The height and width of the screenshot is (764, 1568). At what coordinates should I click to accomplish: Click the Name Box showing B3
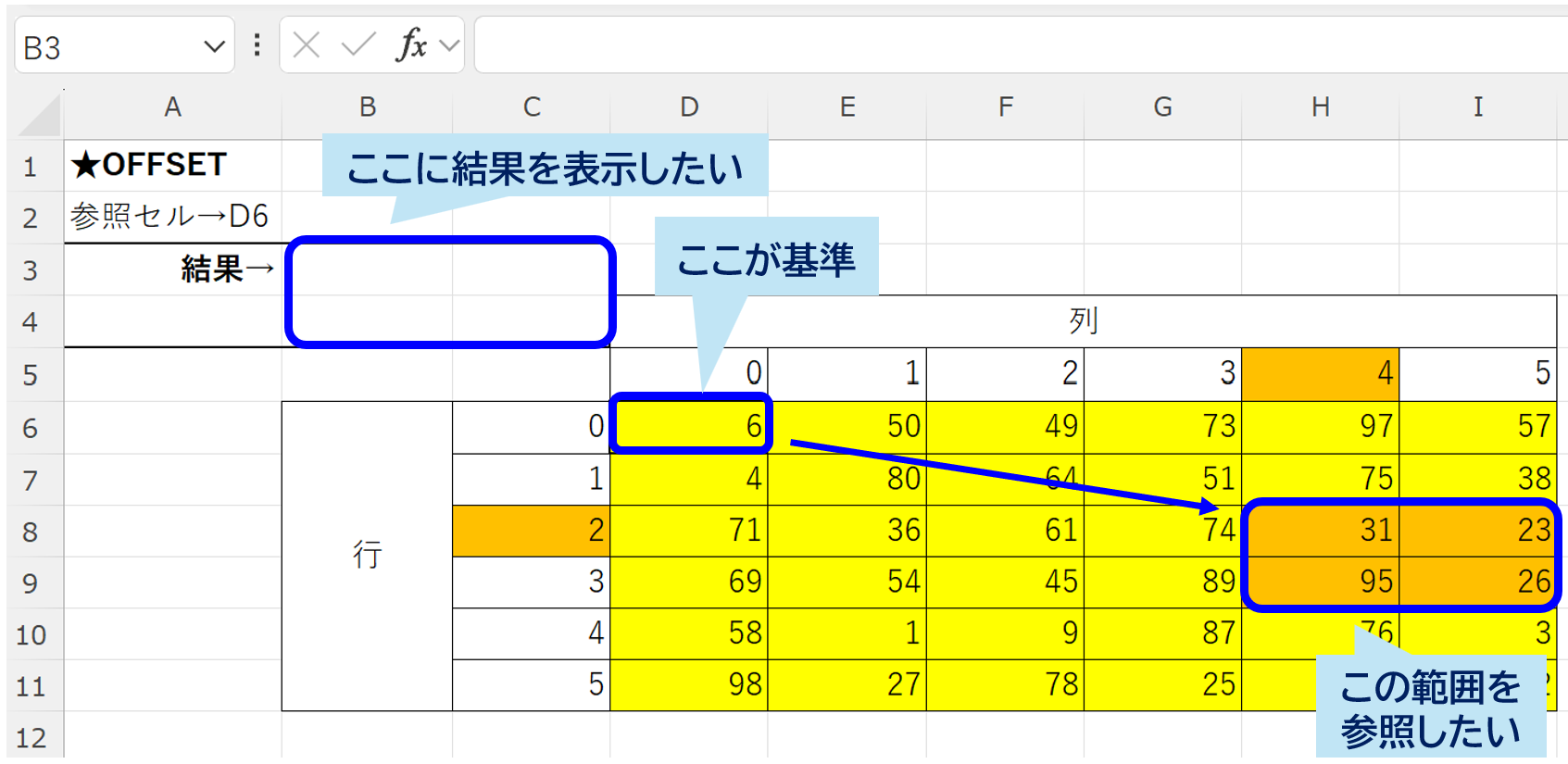[x=102, y=46]
